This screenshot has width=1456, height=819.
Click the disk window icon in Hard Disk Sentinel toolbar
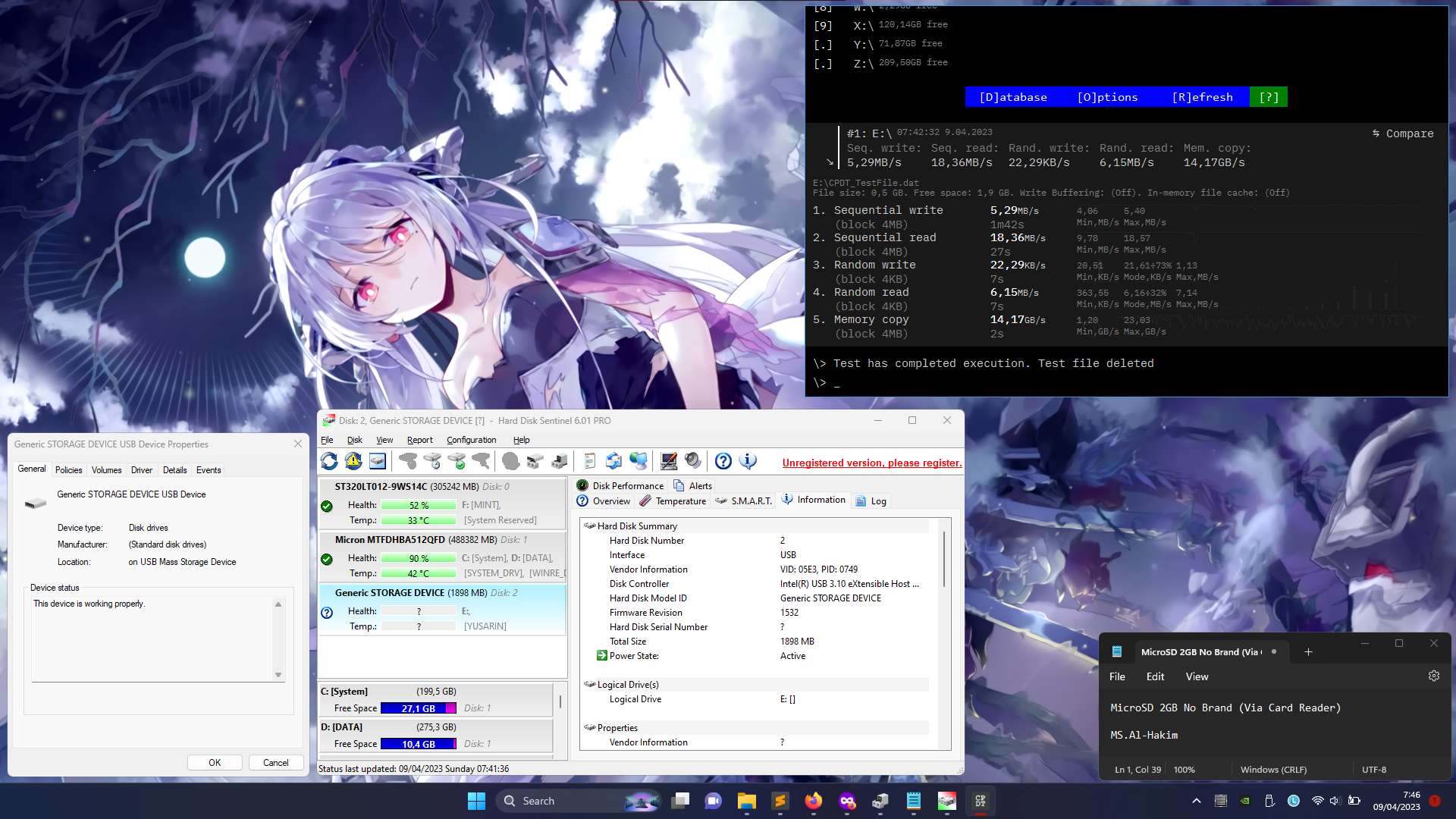click(378, 461)
